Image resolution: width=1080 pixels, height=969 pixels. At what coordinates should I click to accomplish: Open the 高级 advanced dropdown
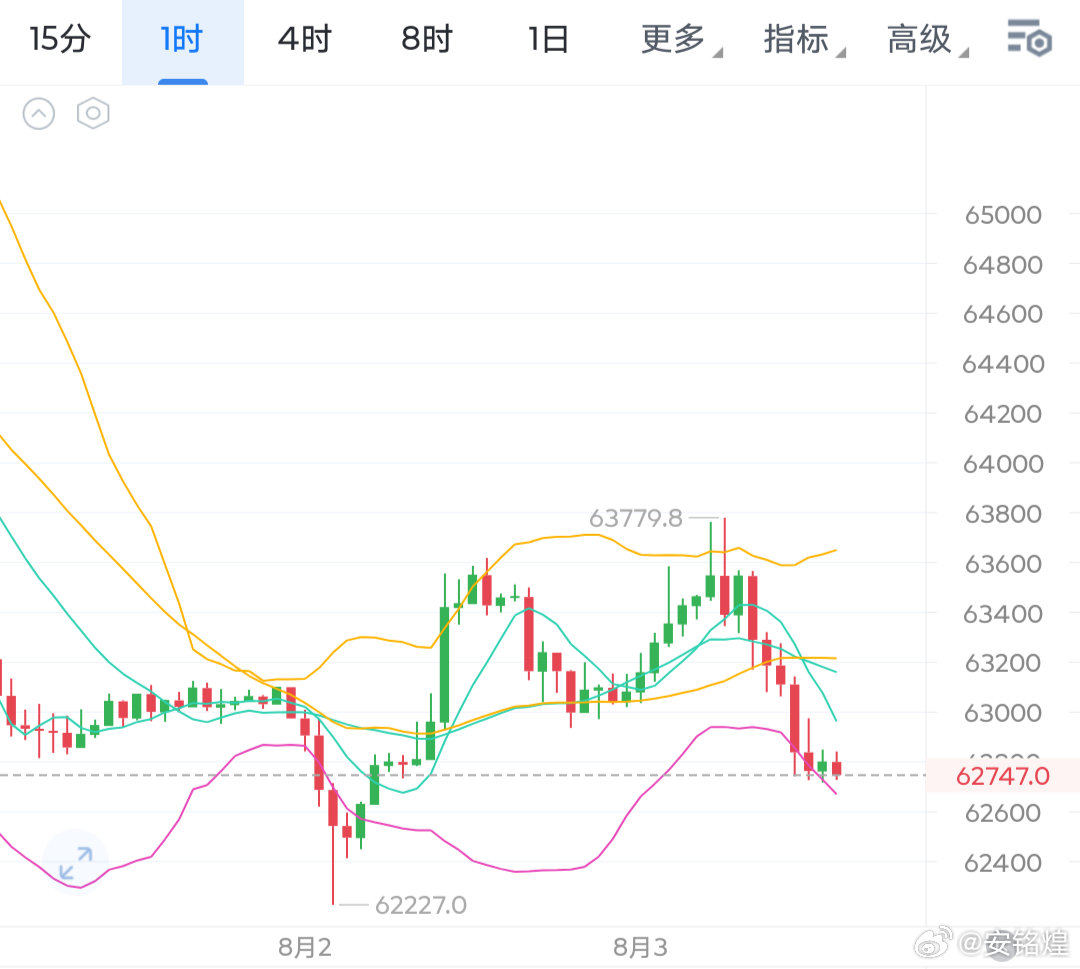pos(927,39)
